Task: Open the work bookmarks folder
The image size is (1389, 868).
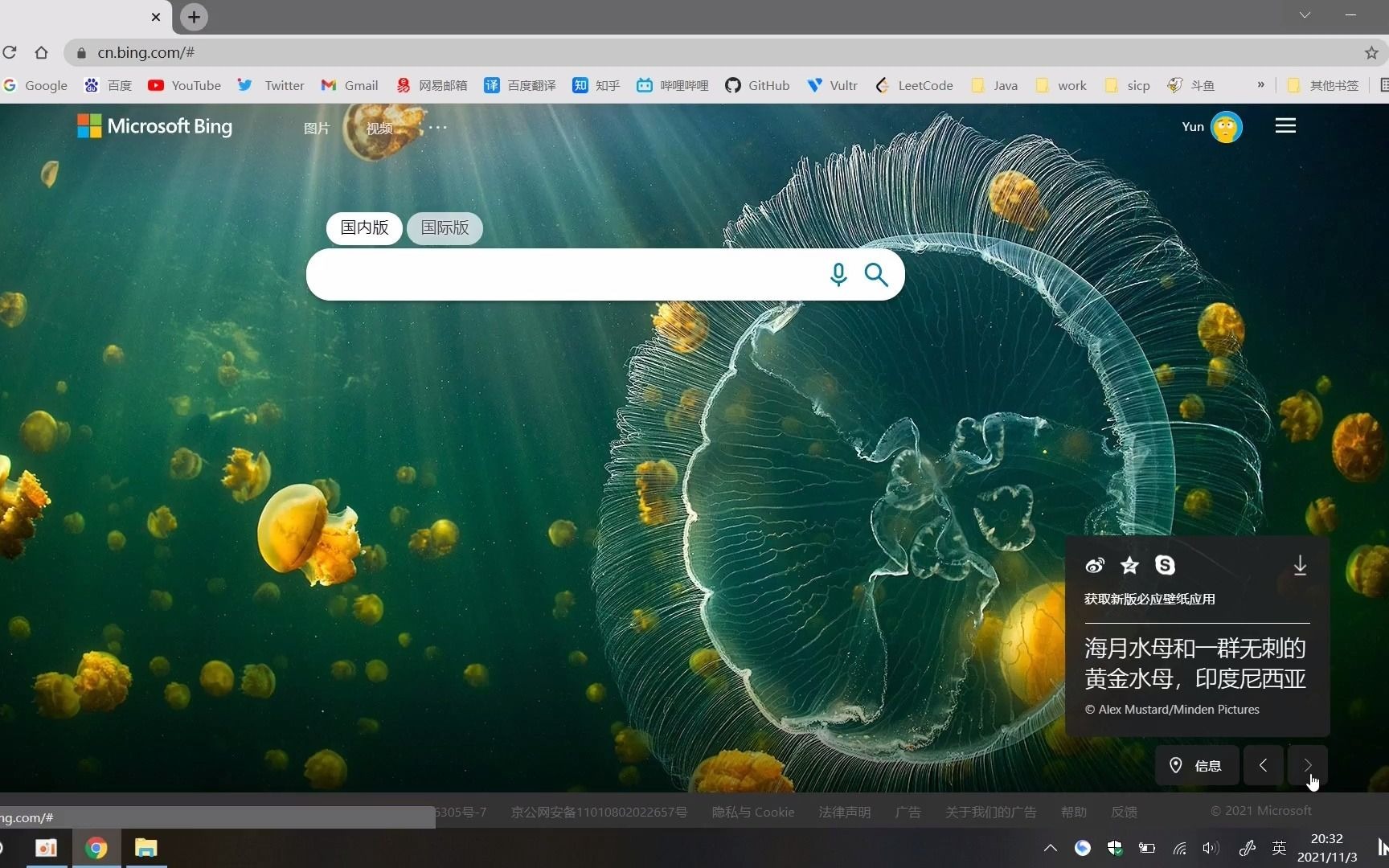Action: coord(1061,85)
